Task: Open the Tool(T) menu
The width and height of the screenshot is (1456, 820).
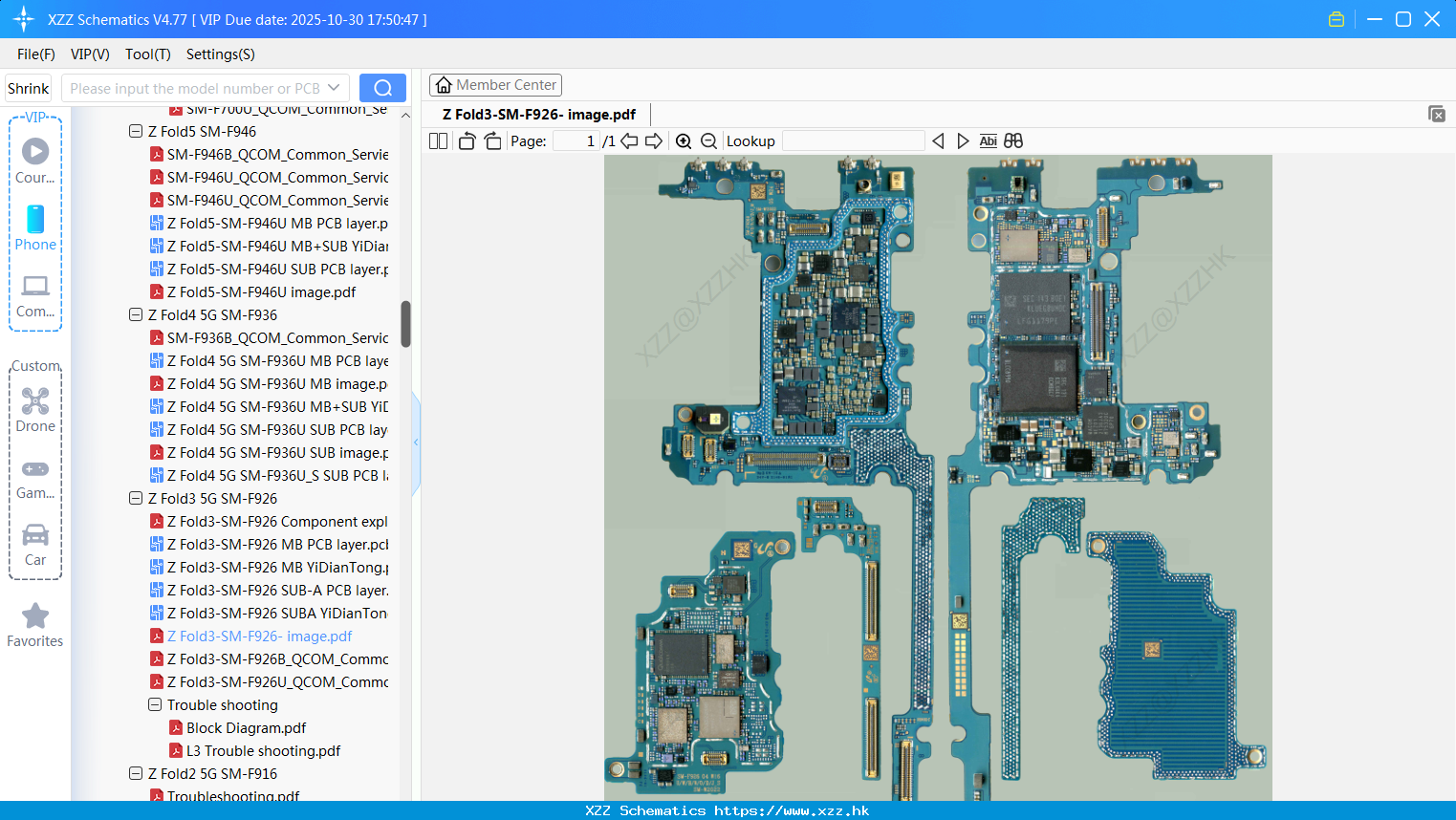Action: 147,54
